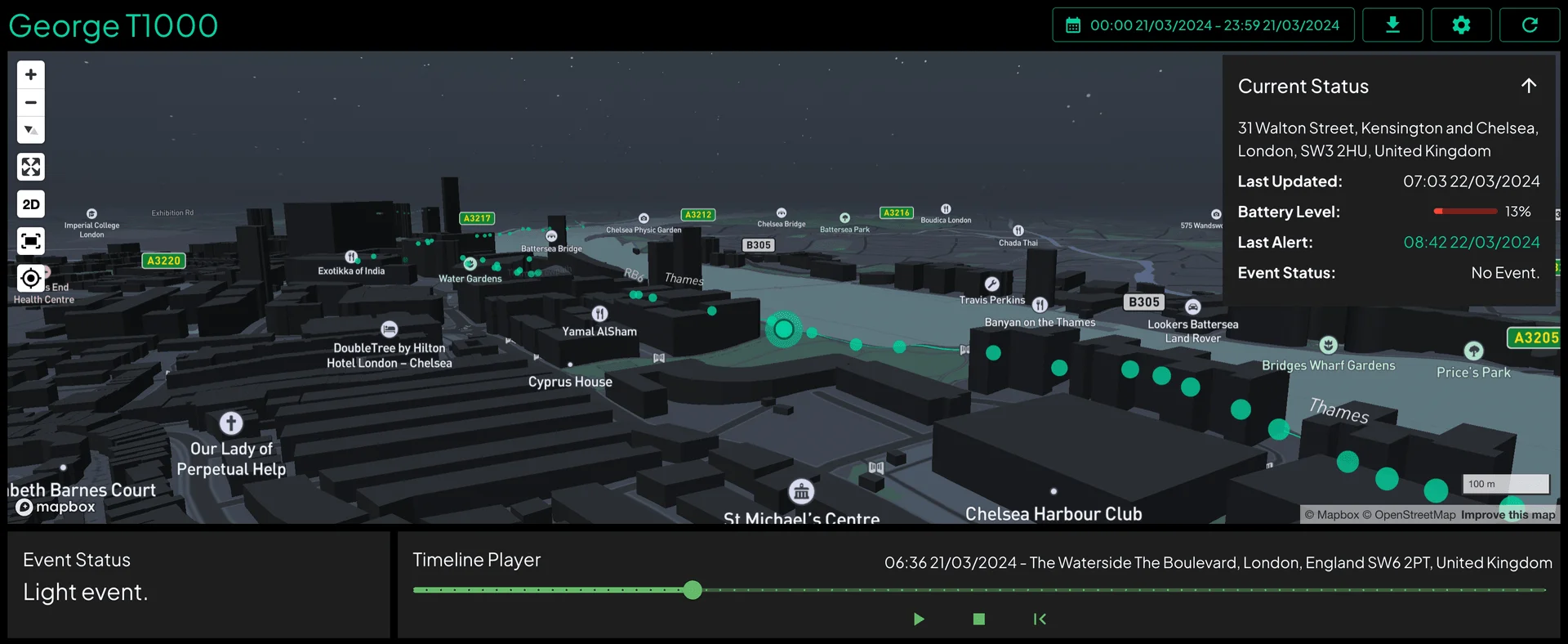The height and width of the screenshot is (644, 1568).
Task: Refresh the dashboard data
Action: pyautogui.click(x=1530, y=25)
